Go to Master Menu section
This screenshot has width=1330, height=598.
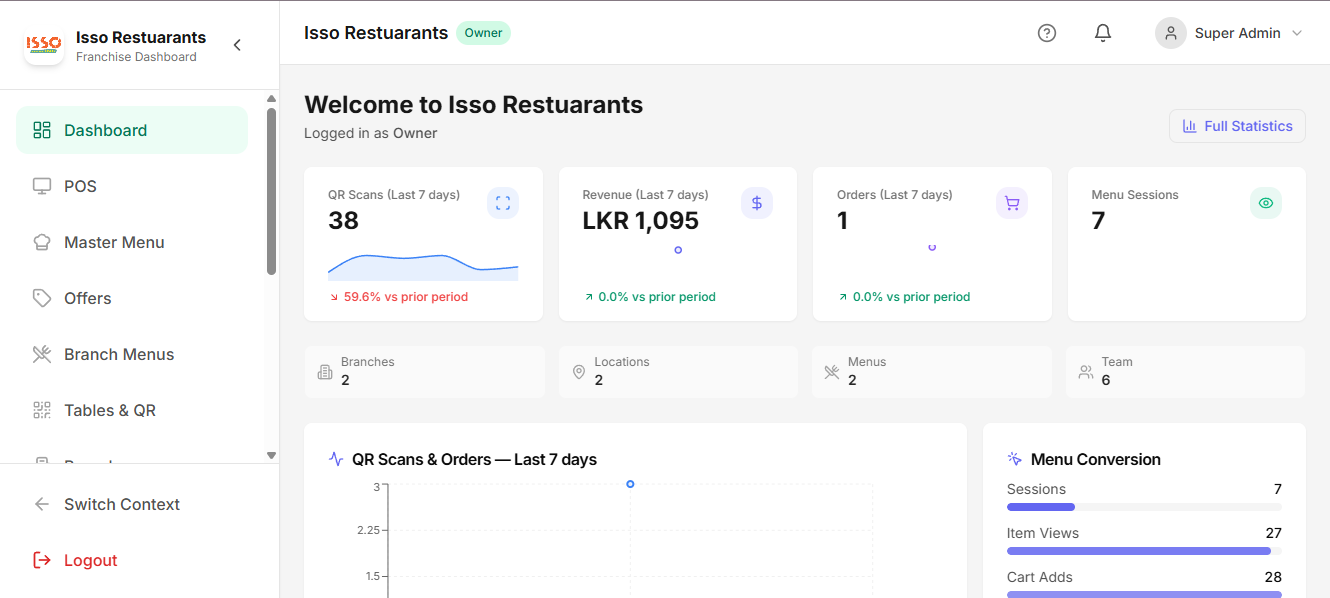(x=132, y=242)
